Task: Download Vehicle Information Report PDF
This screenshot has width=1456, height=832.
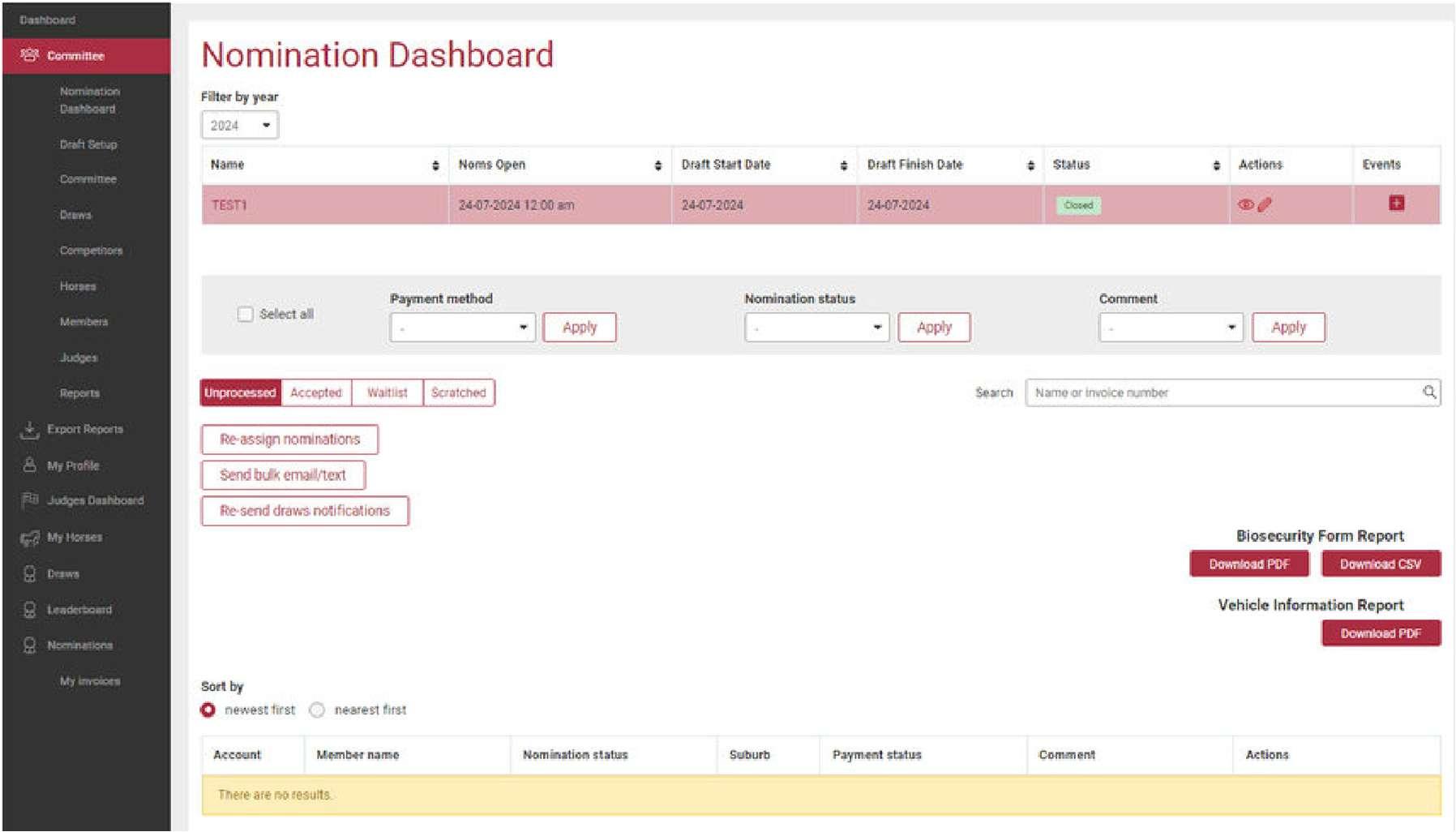Action: [1381, 633]
